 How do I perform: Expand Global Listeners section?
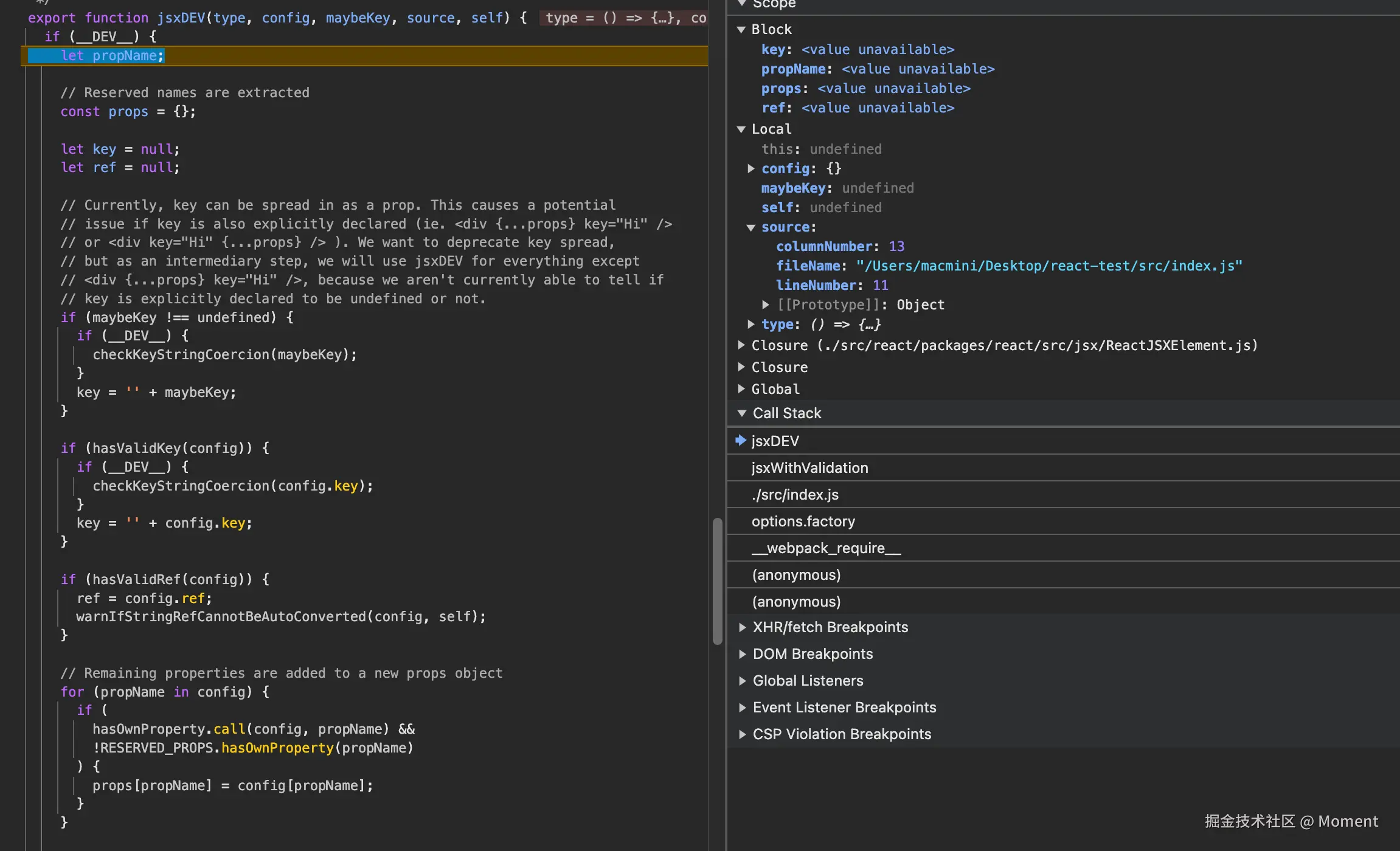coord(742,681)
